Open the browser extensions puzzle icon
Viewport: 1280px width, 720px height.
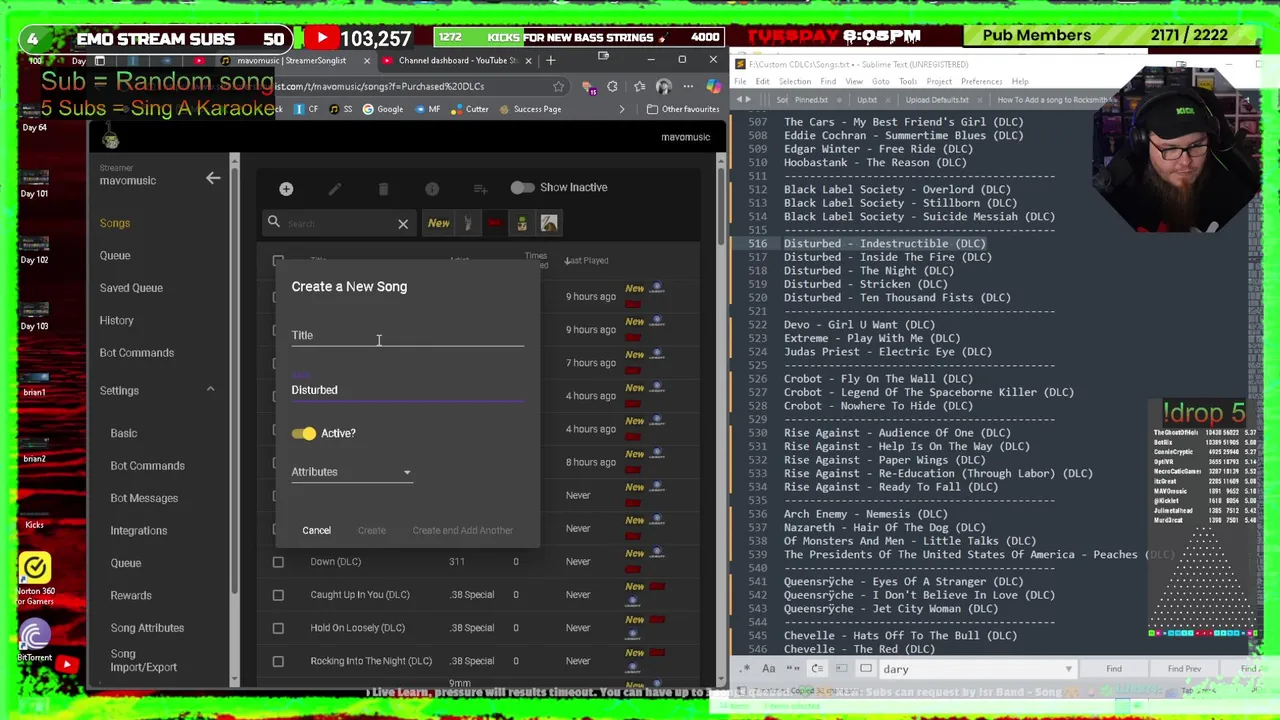(x=612, y=87)
